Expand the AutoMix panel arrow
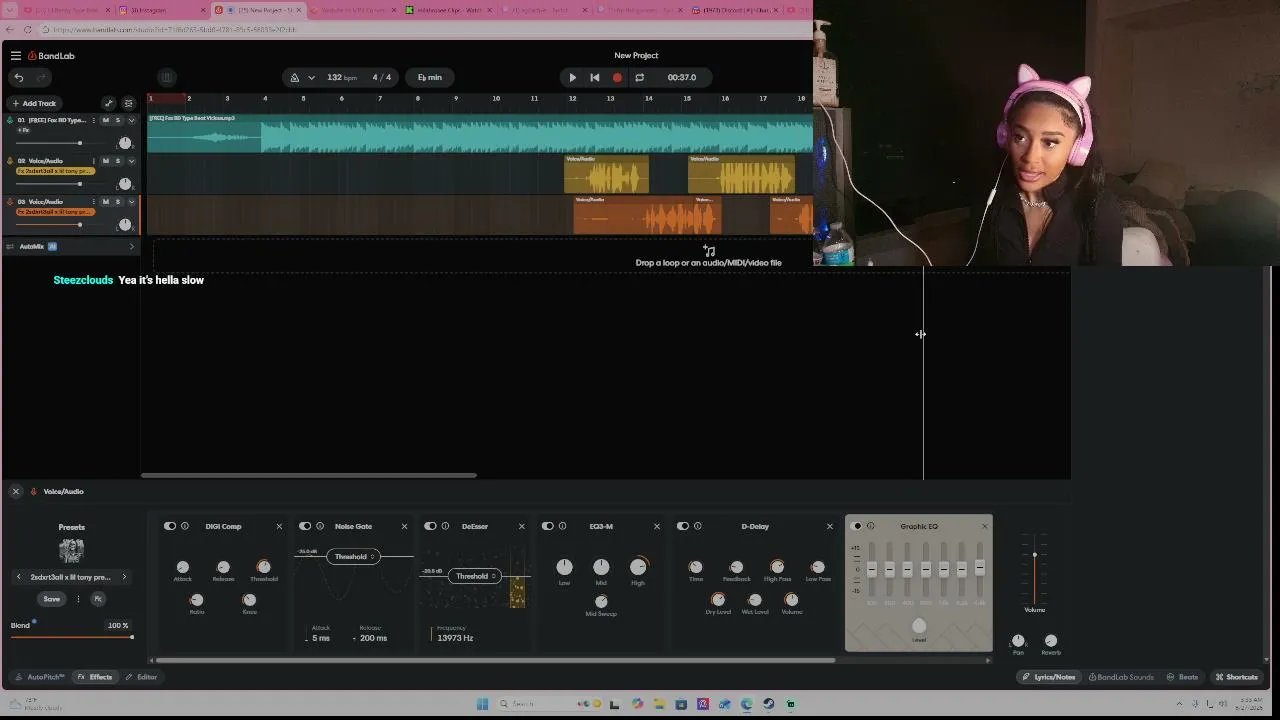 point(131,246)
